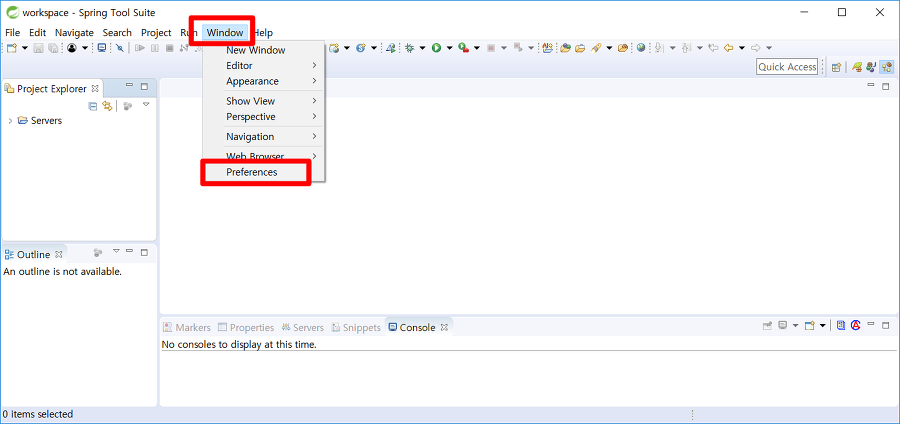Click the globe web browser toolbar icon

[641, 48]
